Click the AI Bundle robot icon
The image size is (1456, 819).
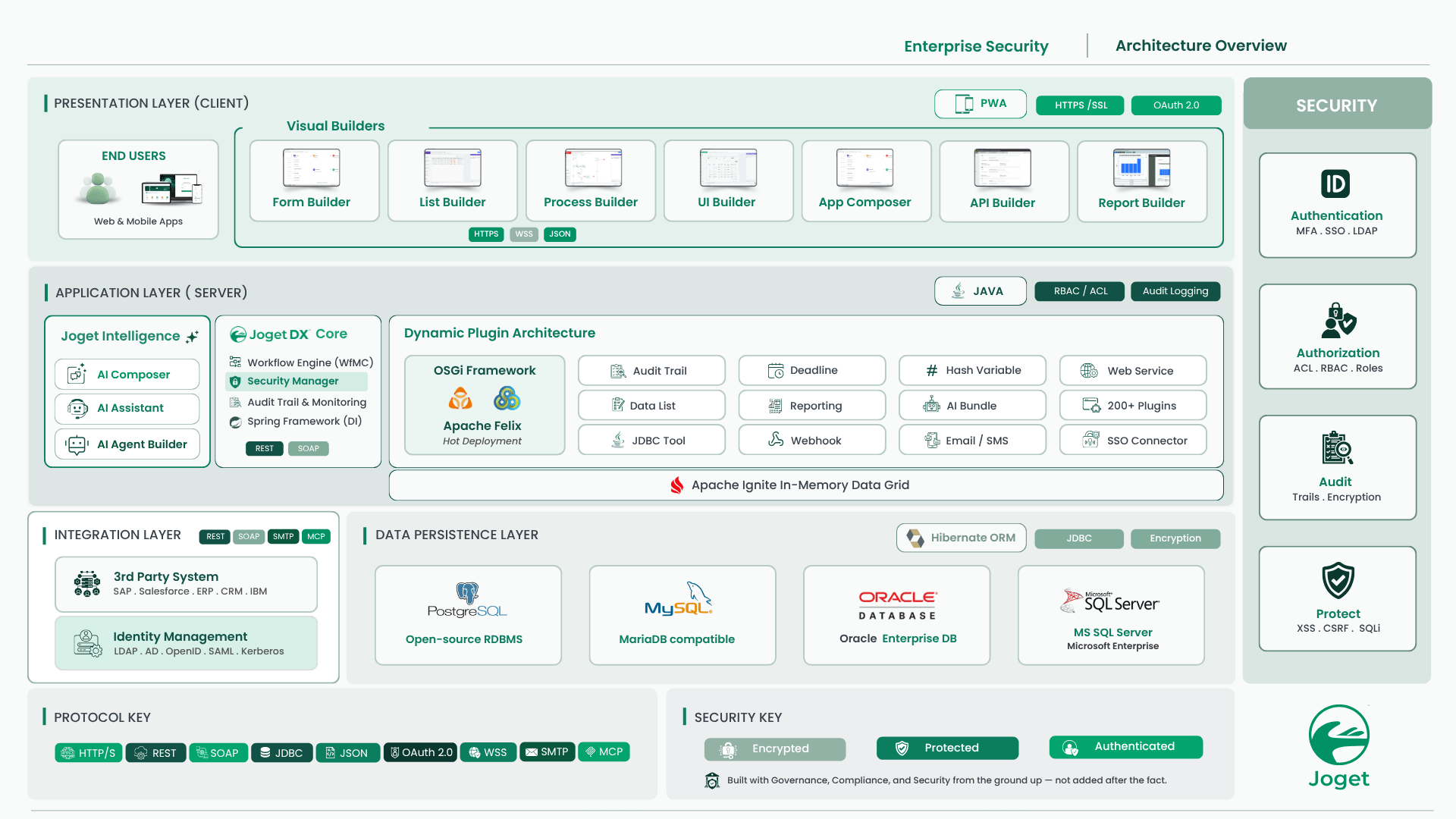(931, 405)
